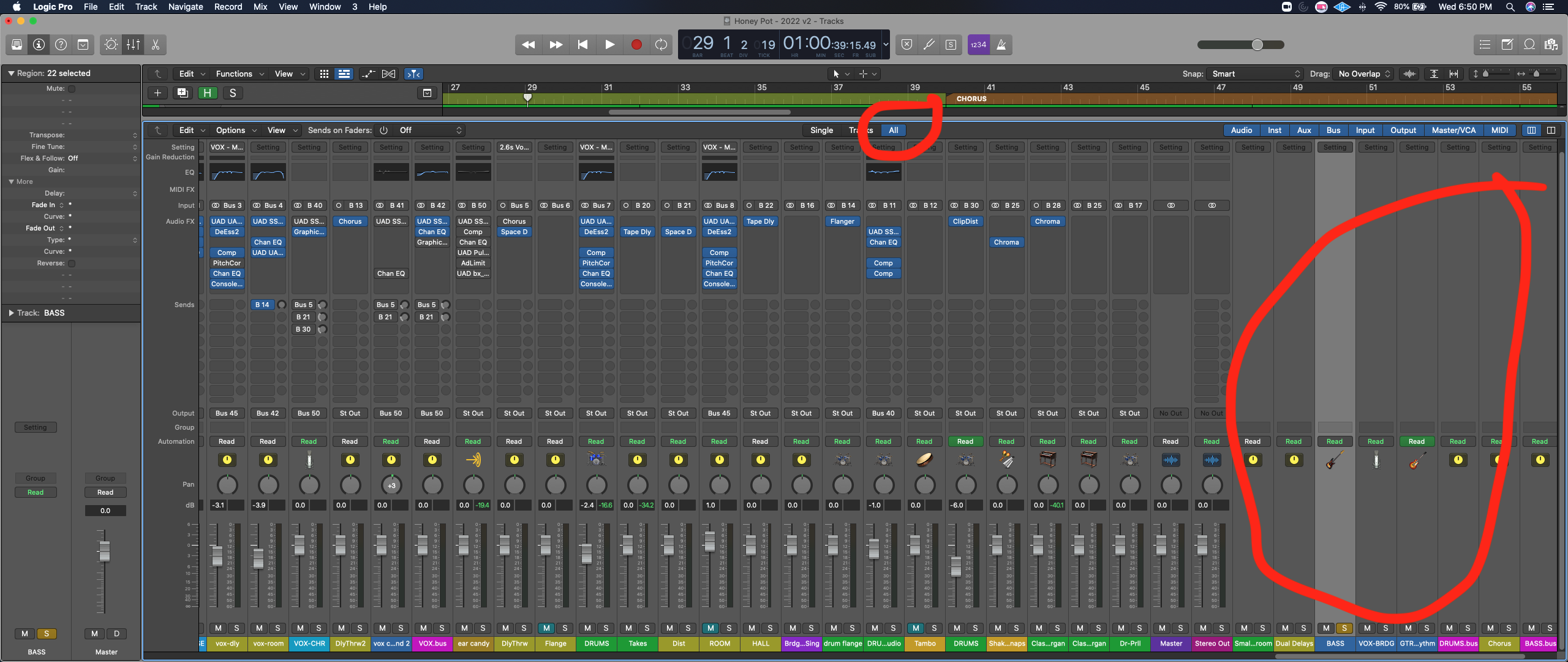The width and height of the screenshot is (1568, 662).
Task: Open the Mixer with its toolbar icon
Action: (x=133, y=45)
